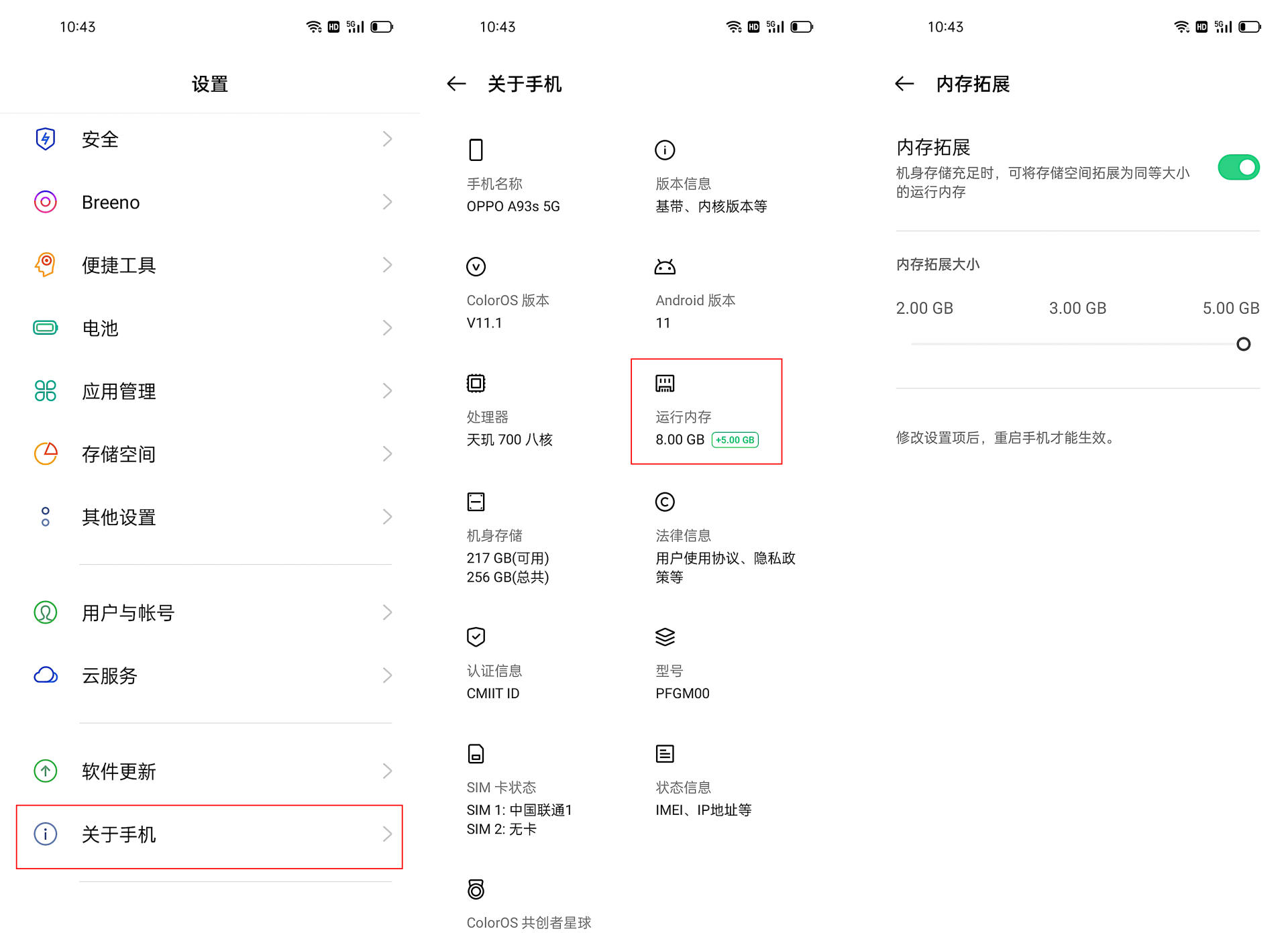This screenshot has width=1288, height=933.
Task: Select the 云服务 cloud services icon
Action: [44, 675]
